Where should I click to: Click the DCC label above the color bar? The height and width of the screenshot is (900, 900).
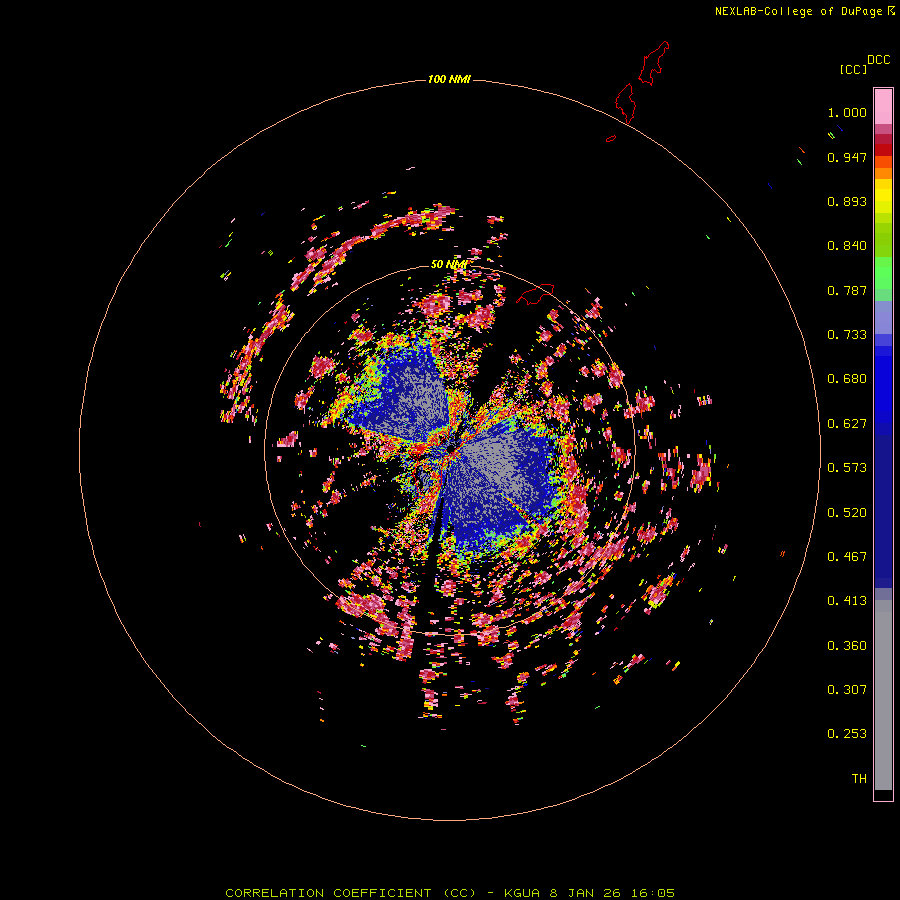coord(879,60)
